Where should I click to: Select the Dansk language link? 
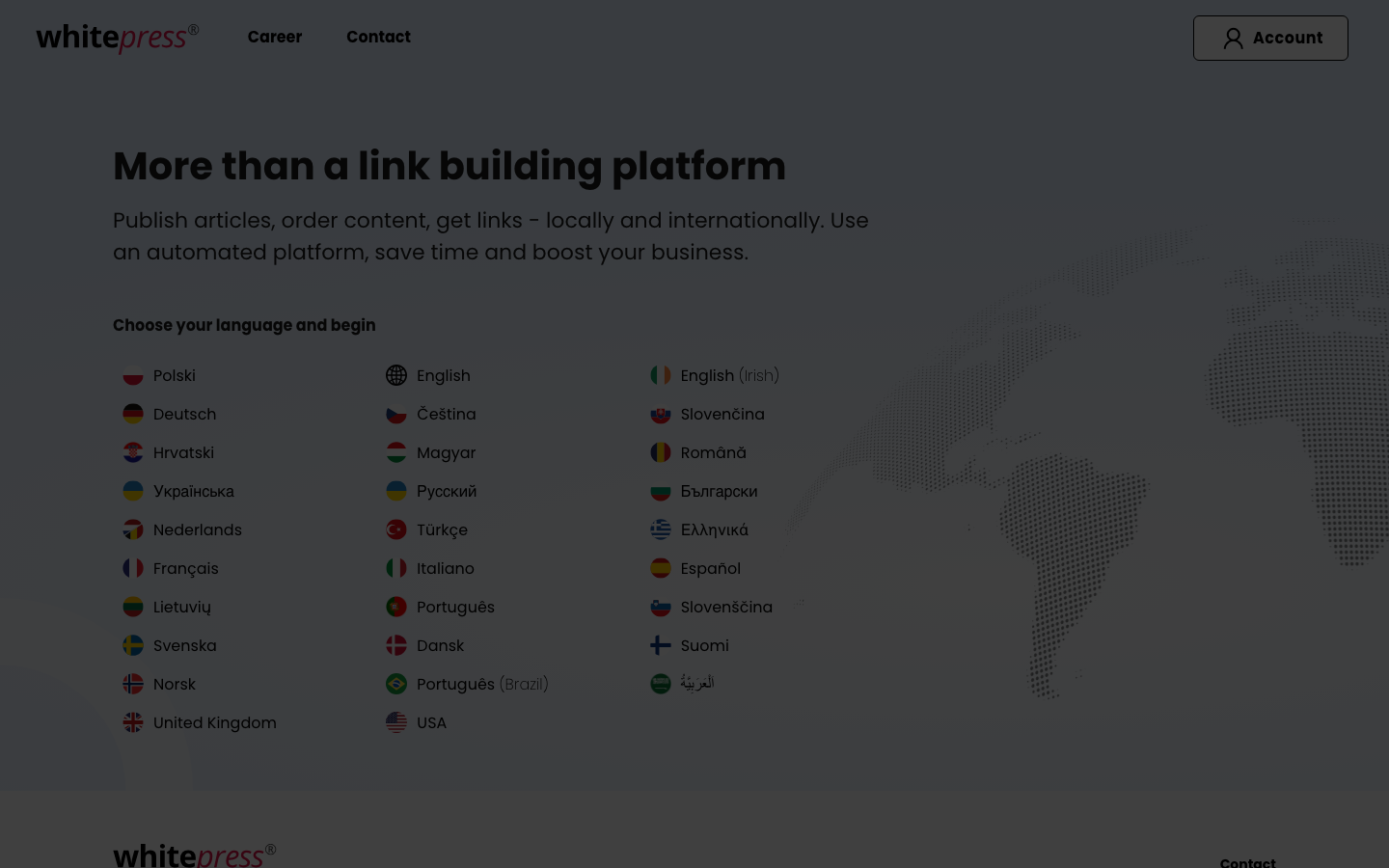click(x=440, y=645)
